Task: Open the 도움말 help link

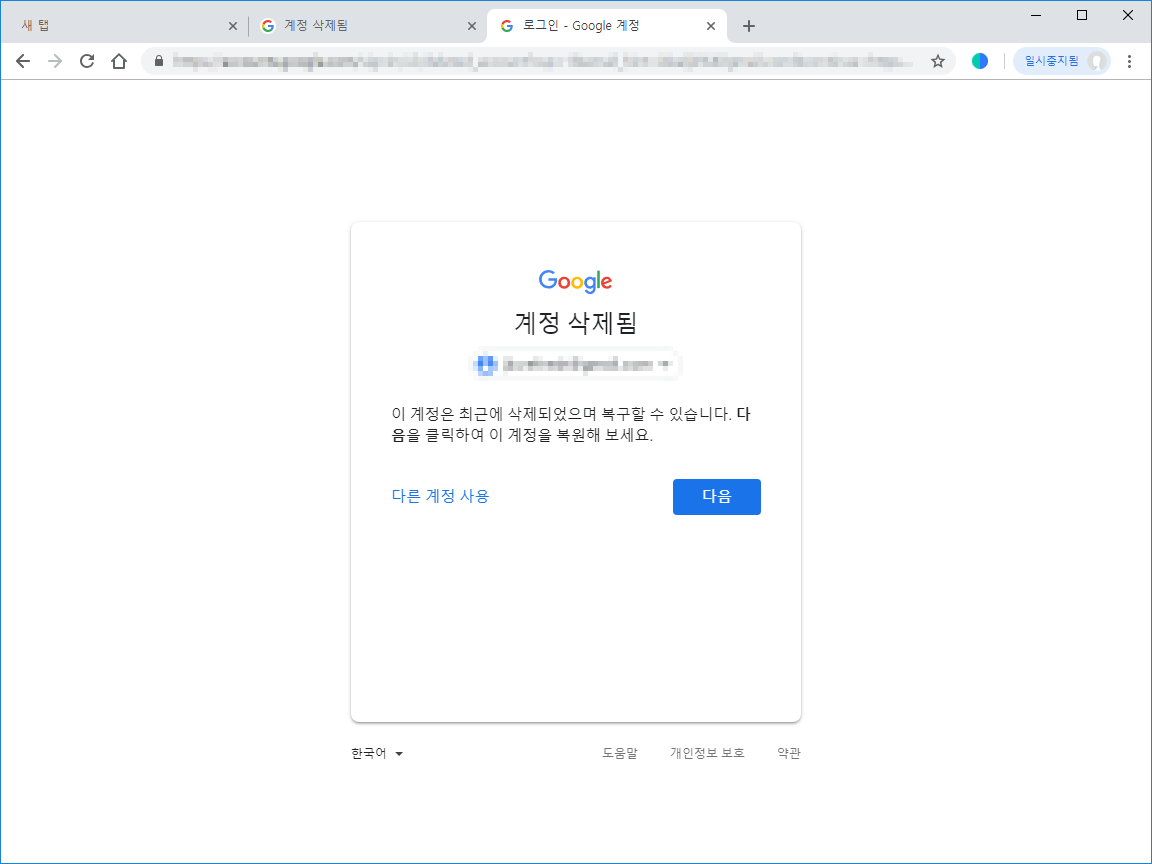Action: [620, 753]
